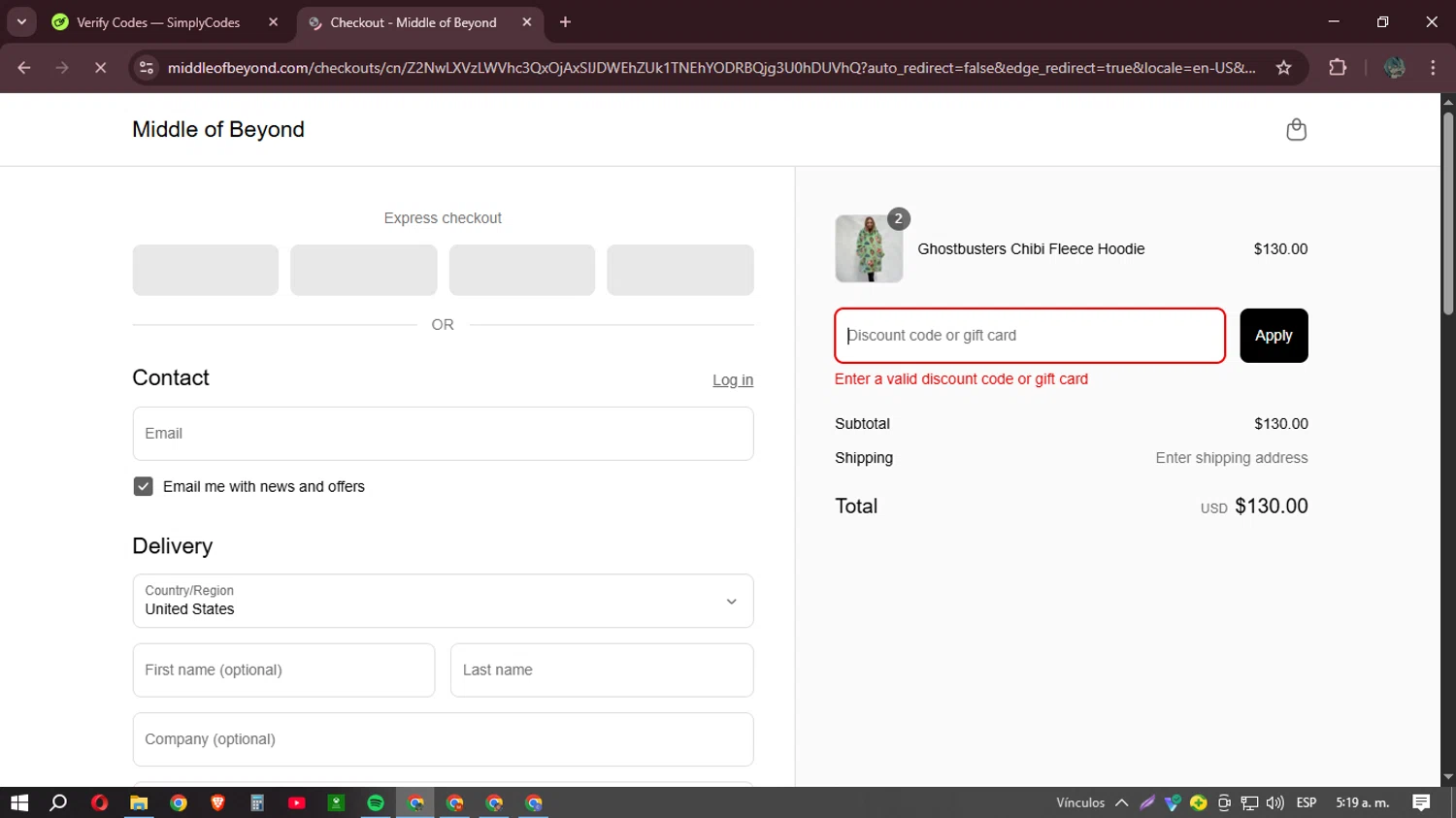Open the clock showing 5:19 a. m.
The image size is (1456, 818).
coord(1363,802)
